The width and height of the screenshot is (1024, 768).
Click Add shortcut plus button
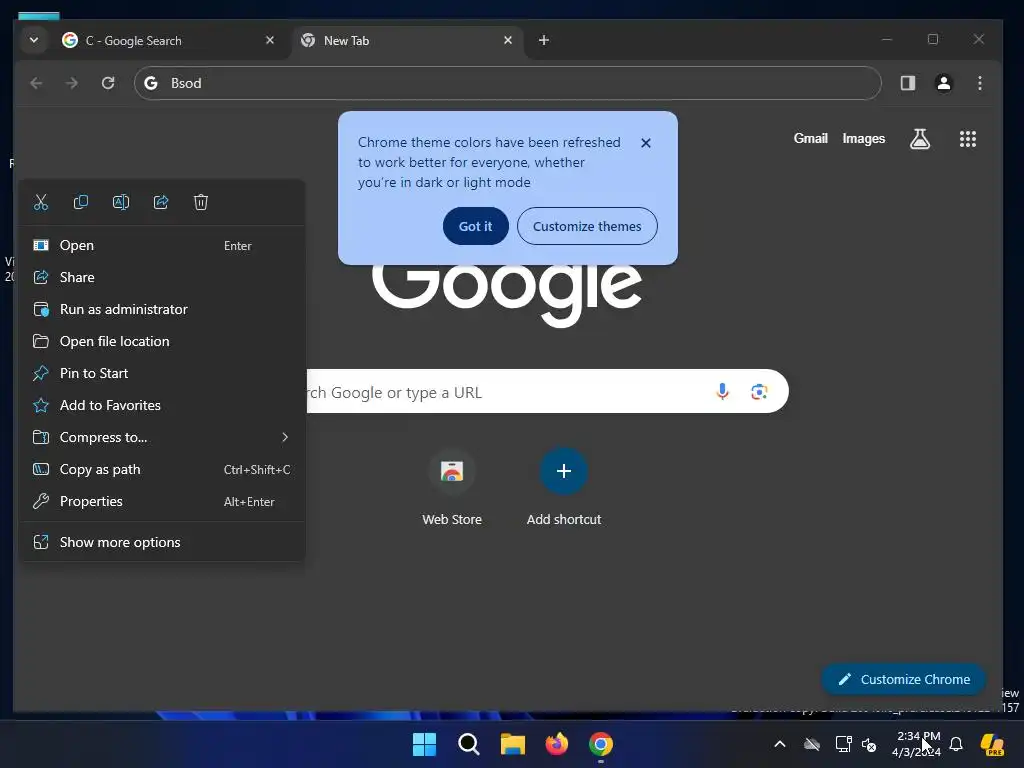coord(564,472)
